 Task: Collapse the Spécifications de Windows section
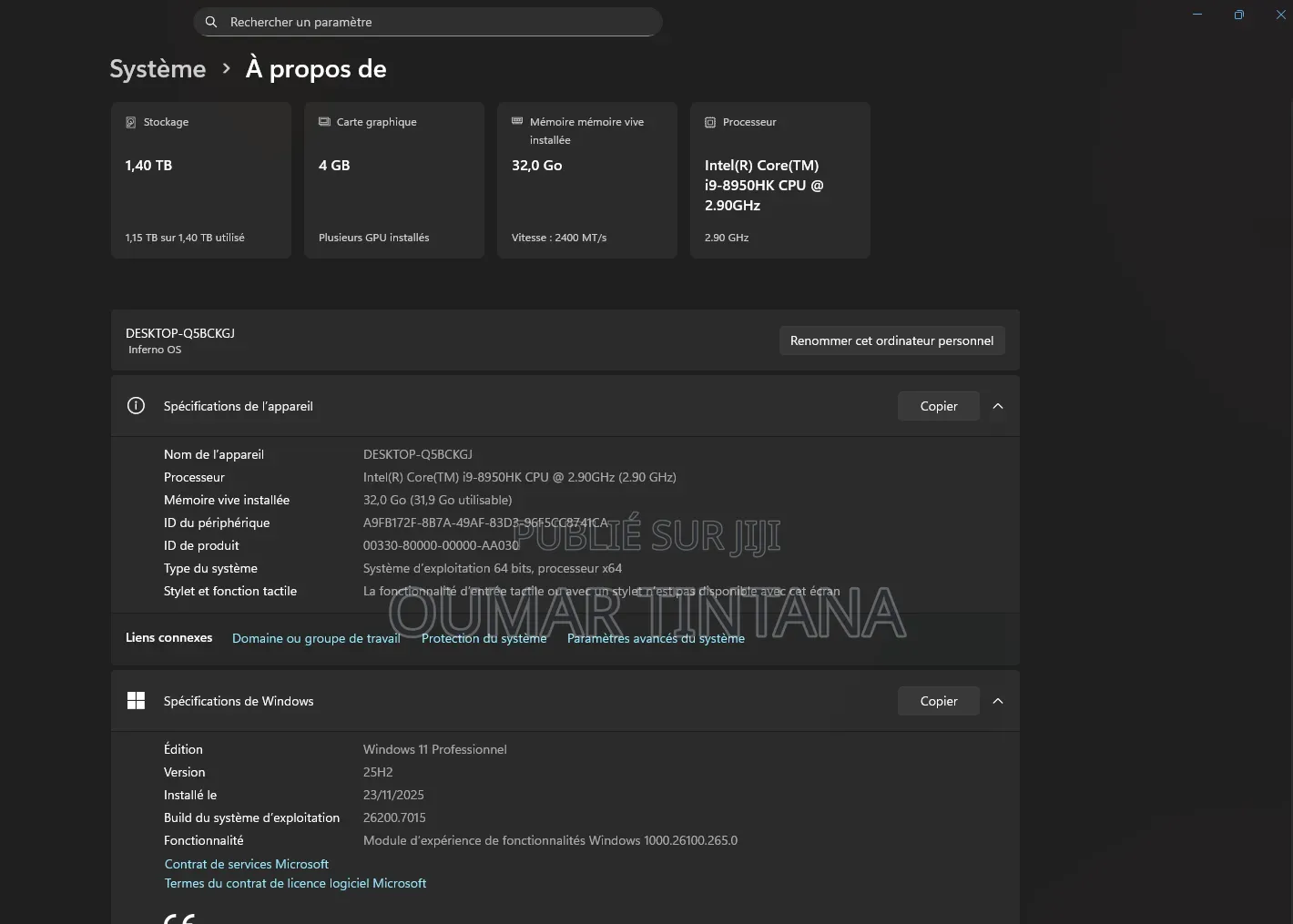998,701
